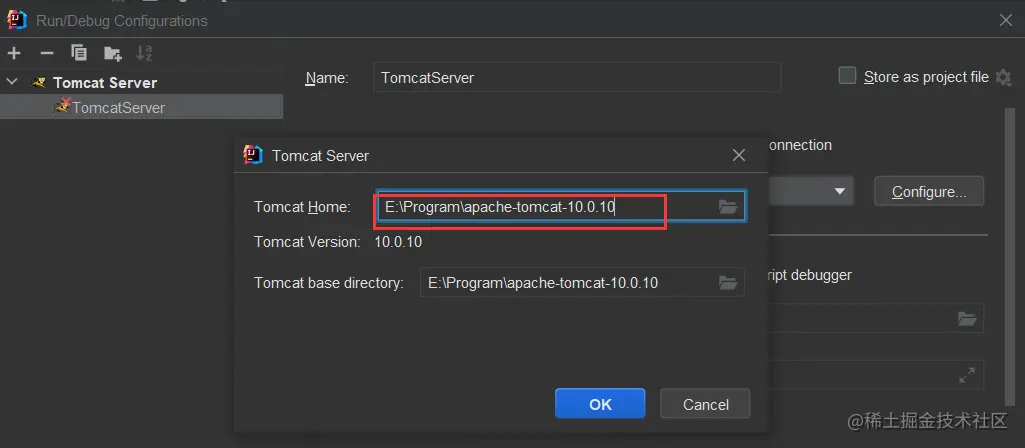This screenshot has width=1025, height=448.
Task: Click the Tomcat base directory label
Action: tap(329, 283)
